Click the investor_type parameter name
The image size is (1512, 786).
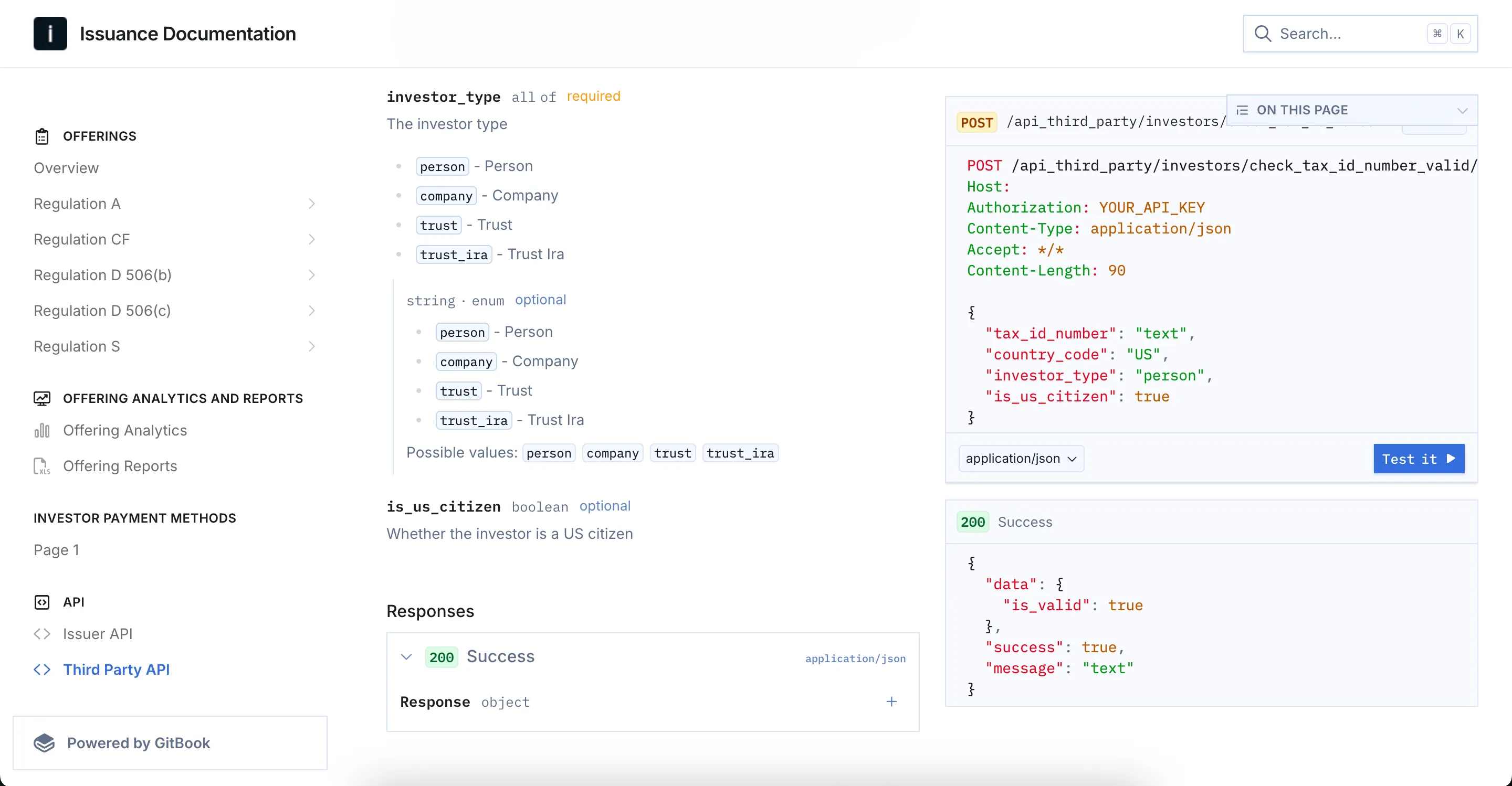(x=444, y=97)
